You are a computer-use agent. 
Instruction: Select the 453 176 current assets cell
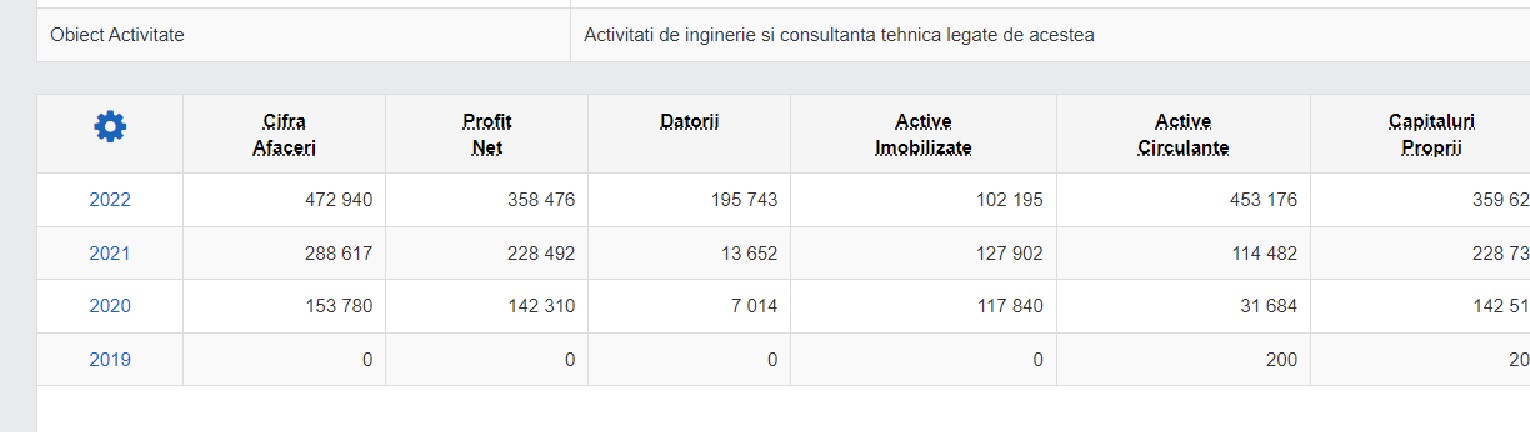point(1183,200)
